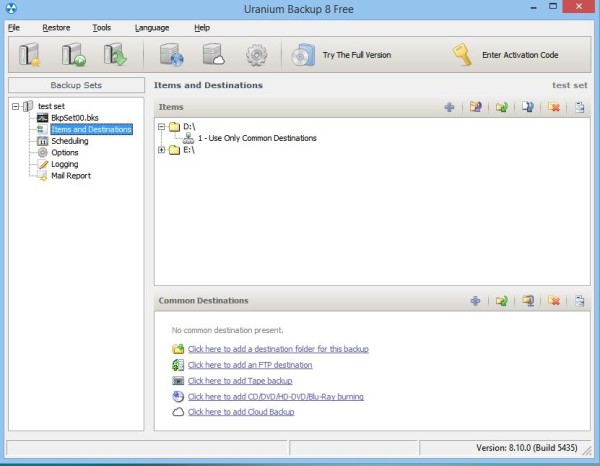
Task: Click the Uranium Backup radiation logo in title bar
Action: [x=11, y=8]
